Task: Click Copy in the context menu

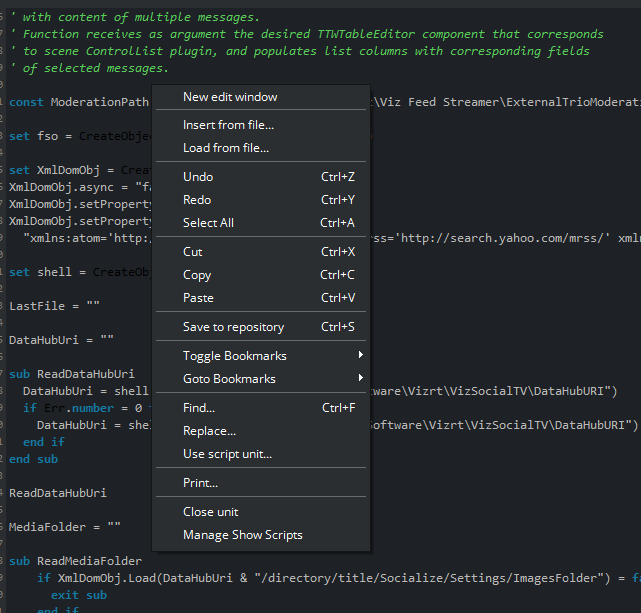Action: pos(197,275)
